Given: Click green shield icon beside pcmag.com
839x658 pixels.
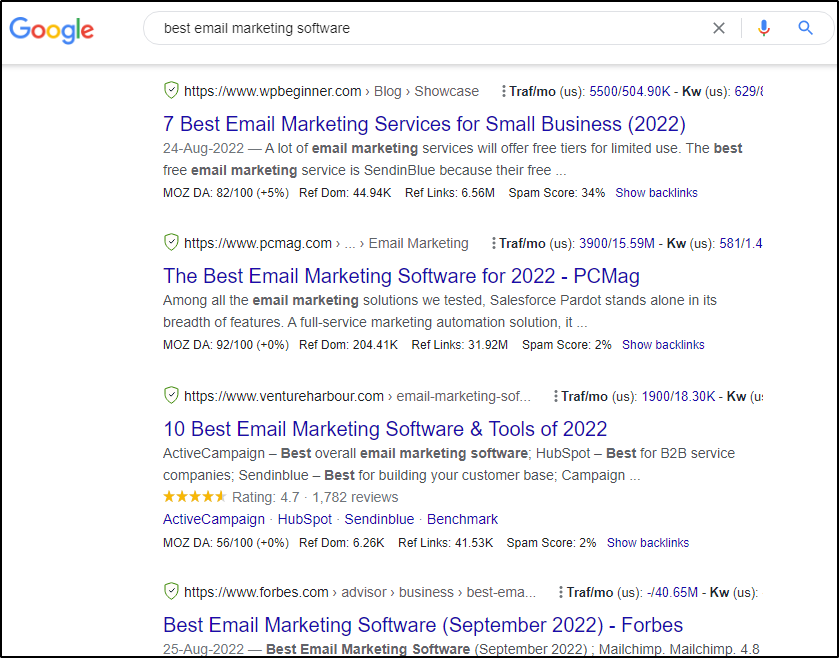Looking at the screenshot, I should (x=171, y=243).
